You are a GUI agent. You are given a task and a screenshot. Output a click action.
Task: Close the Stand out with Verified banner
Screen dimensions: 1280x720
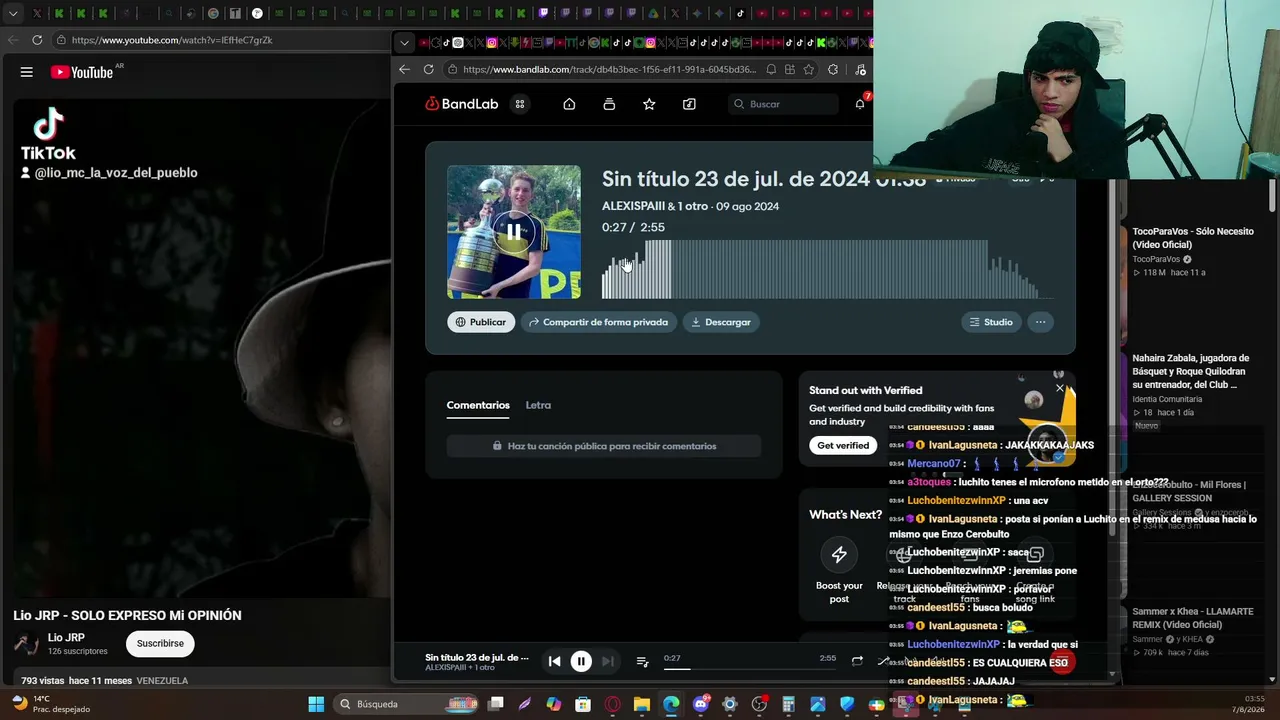click(1060, 388)
